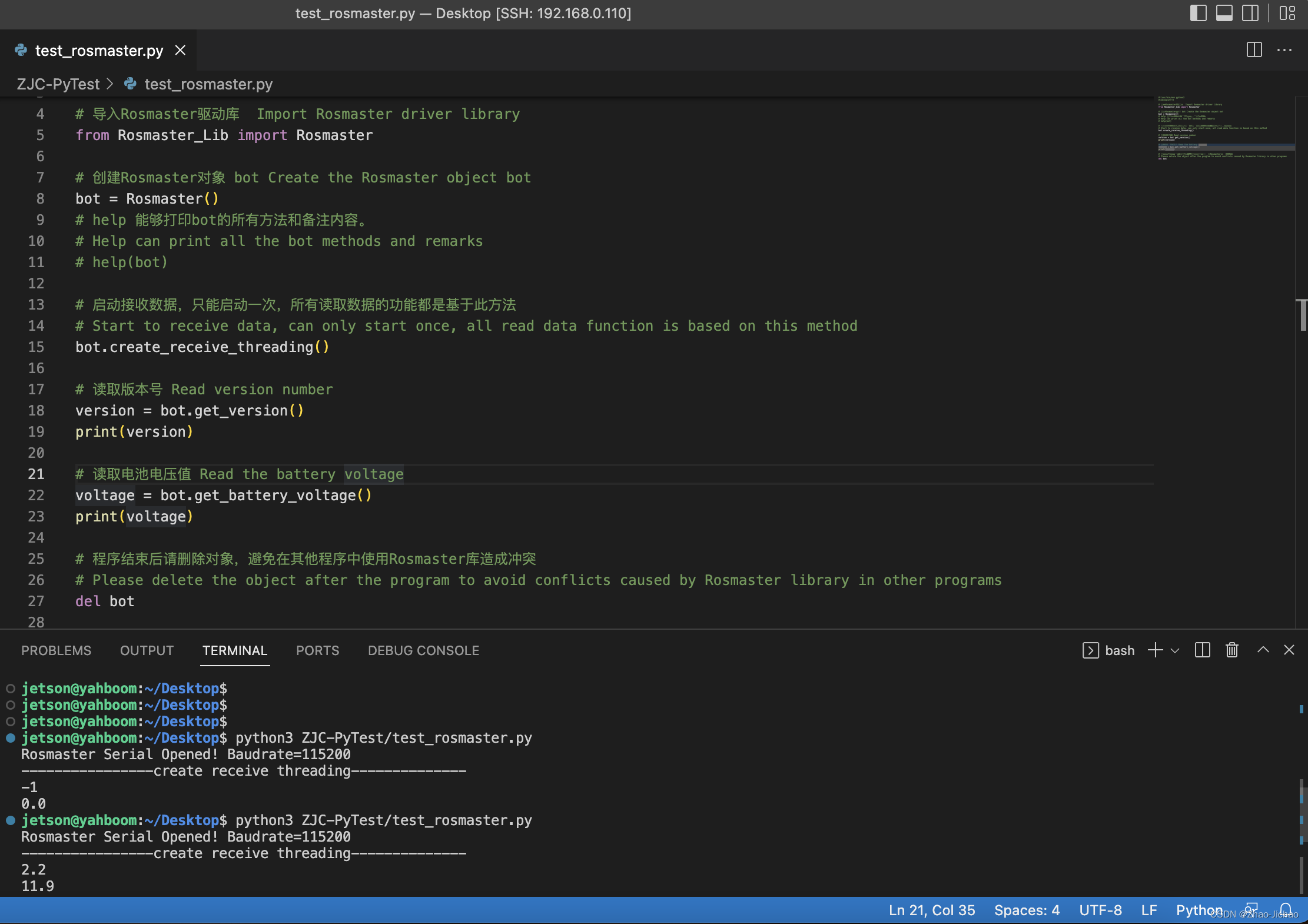Toggle the secondary sidebar layout icon

pyautogui.click(x=1250, y=13)
